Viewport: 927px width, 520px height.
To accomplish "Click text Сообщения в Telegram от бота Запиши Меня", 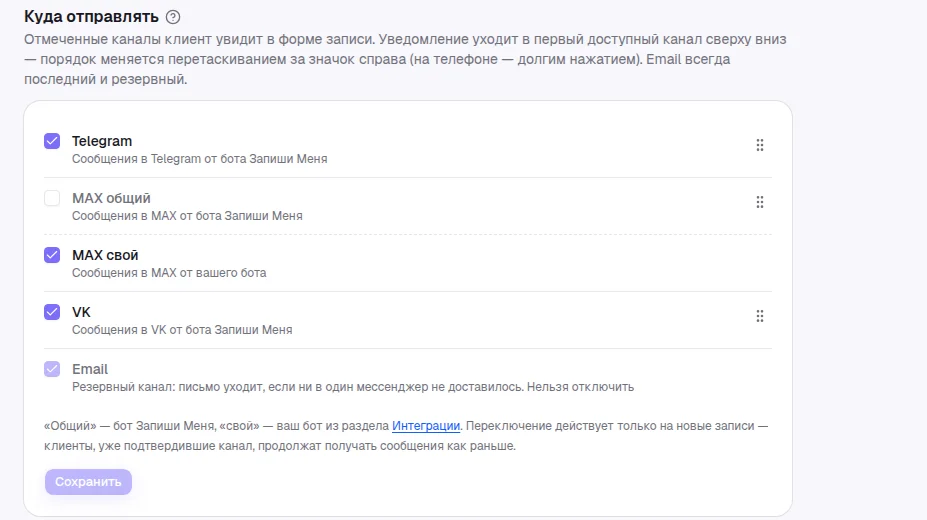I will 199,159.
